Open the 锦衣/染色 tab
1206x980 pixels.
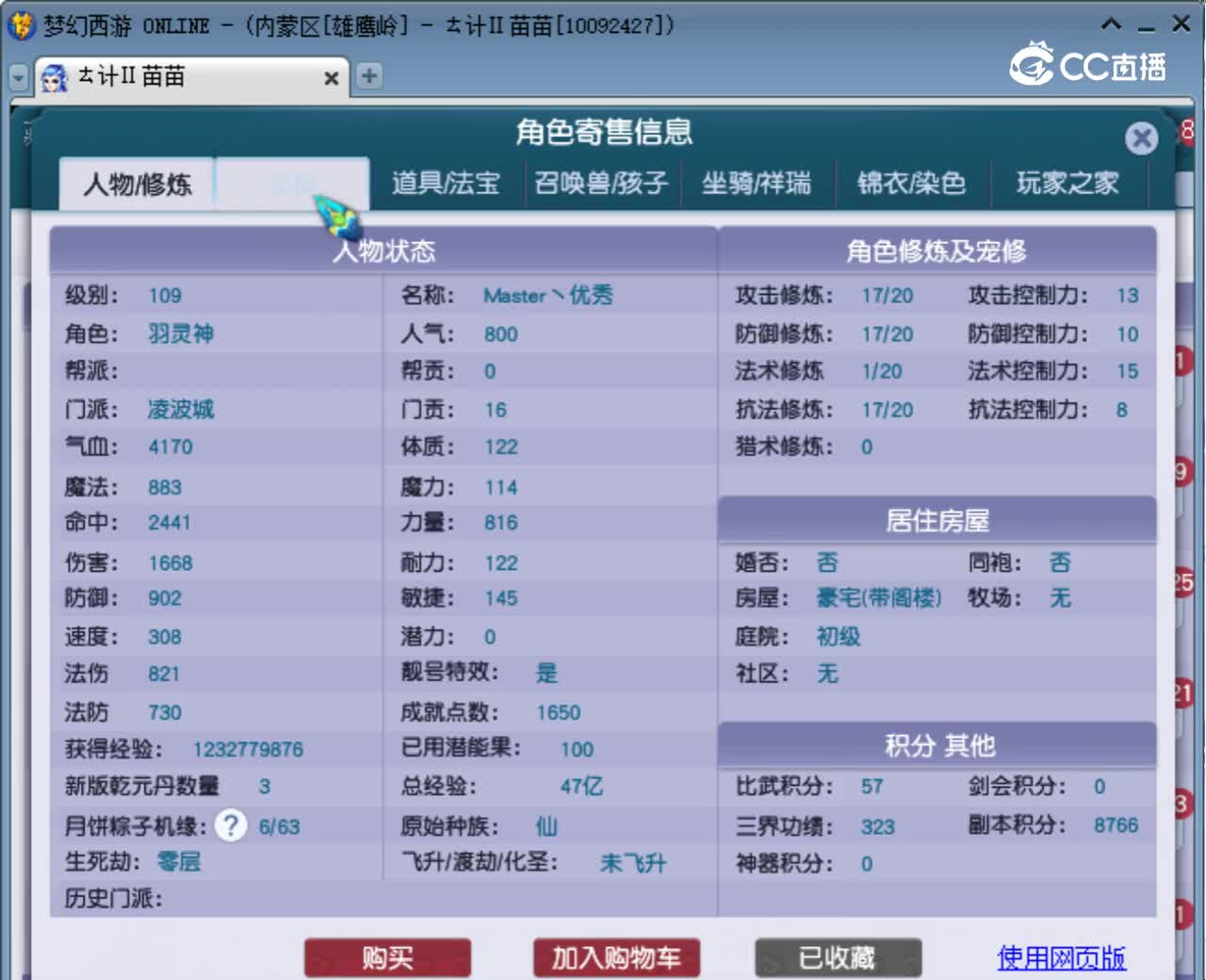tap(911, 183)
